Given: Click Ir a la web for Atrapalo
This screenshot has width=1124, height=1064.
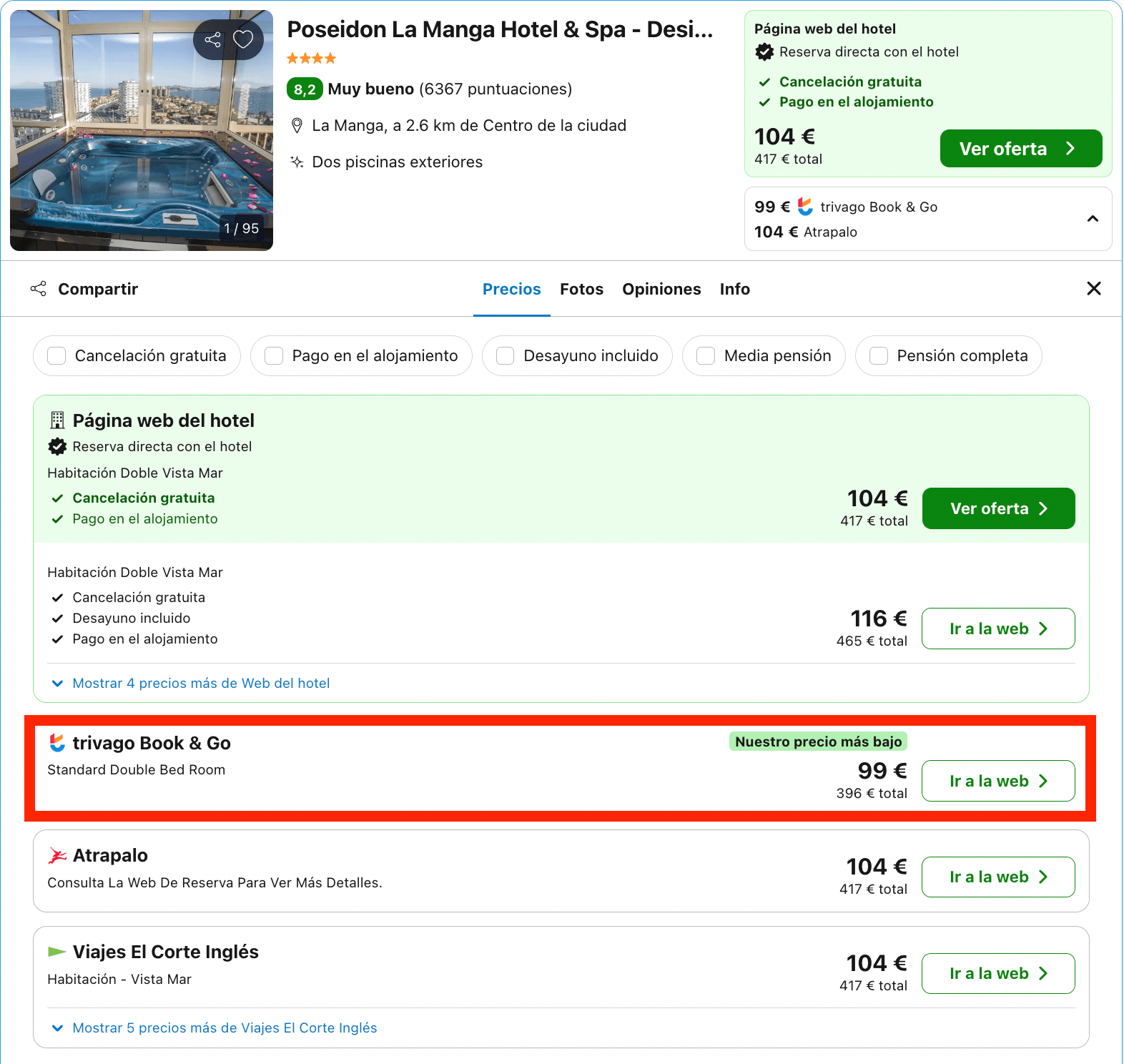Looking at the screenshot, I should click(x=999, y=877).
